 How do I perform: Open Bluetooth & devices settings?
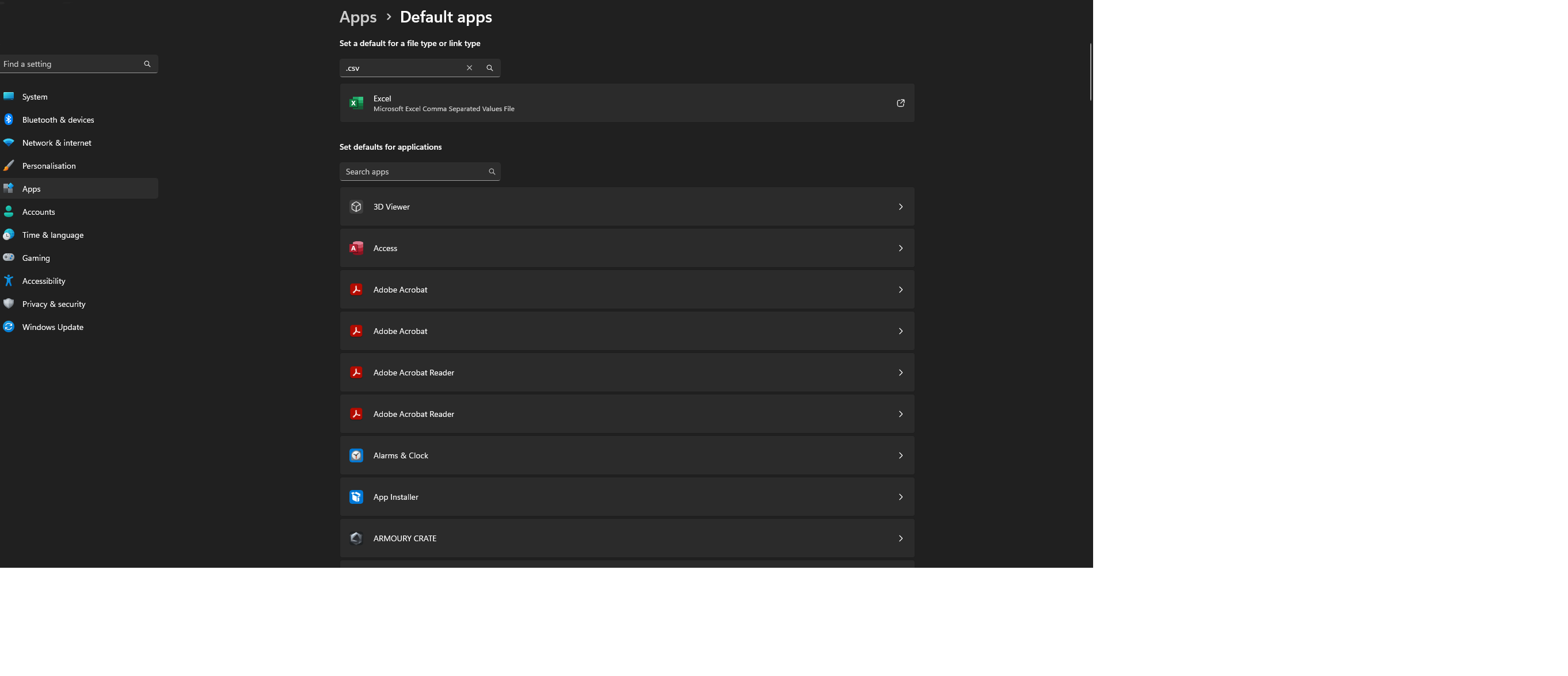pyautogui.click(x=58, y=119)
